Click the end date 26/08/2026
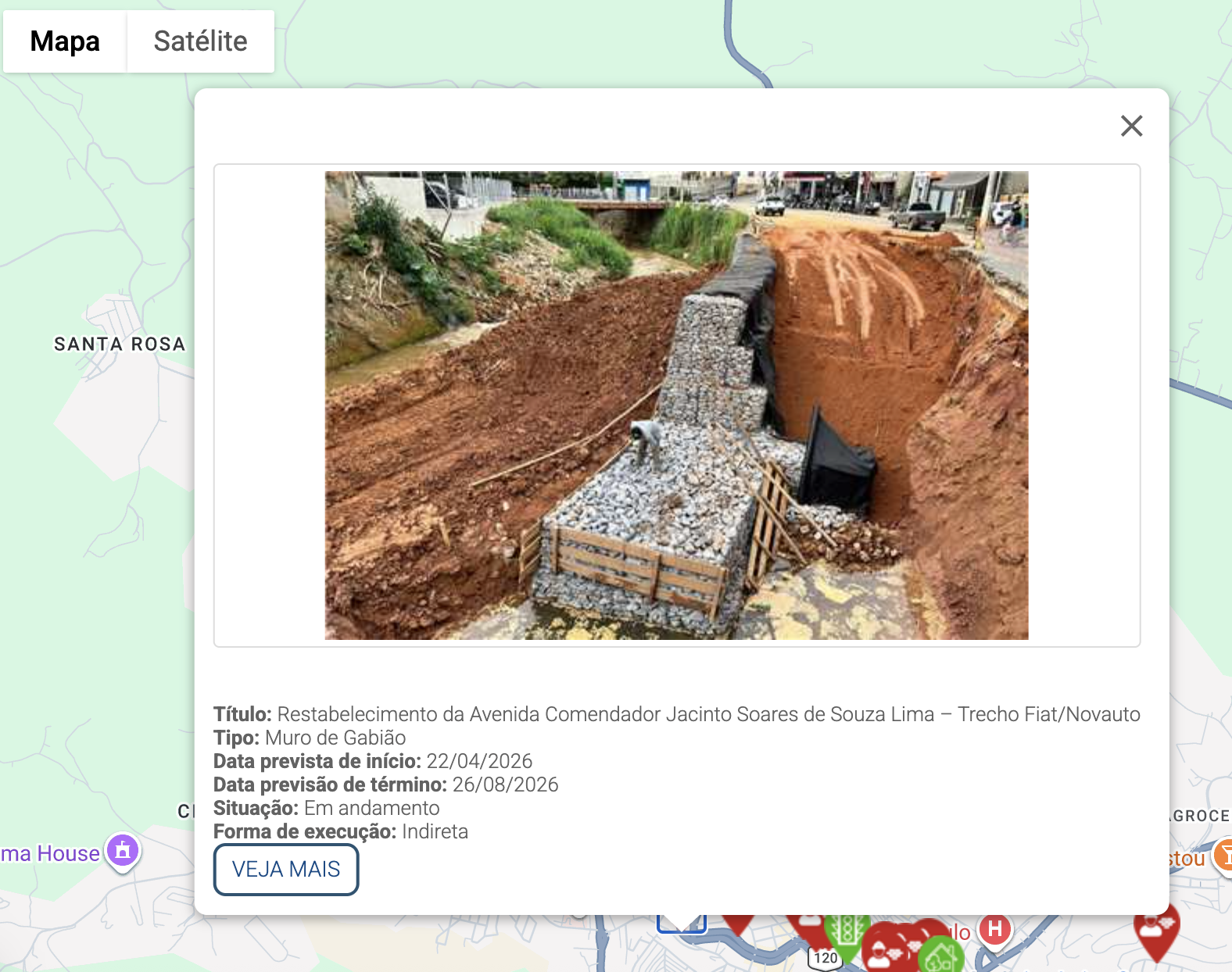This screenshot has height=972, width=1232. pyautogui.click(x=506, y=784)
